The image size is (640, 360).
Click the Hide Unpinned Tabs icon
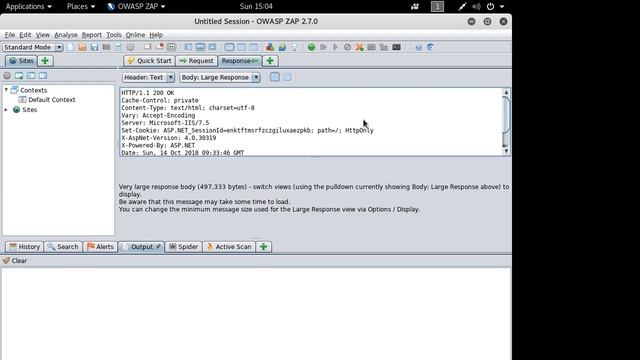click(x=160, y=47)
